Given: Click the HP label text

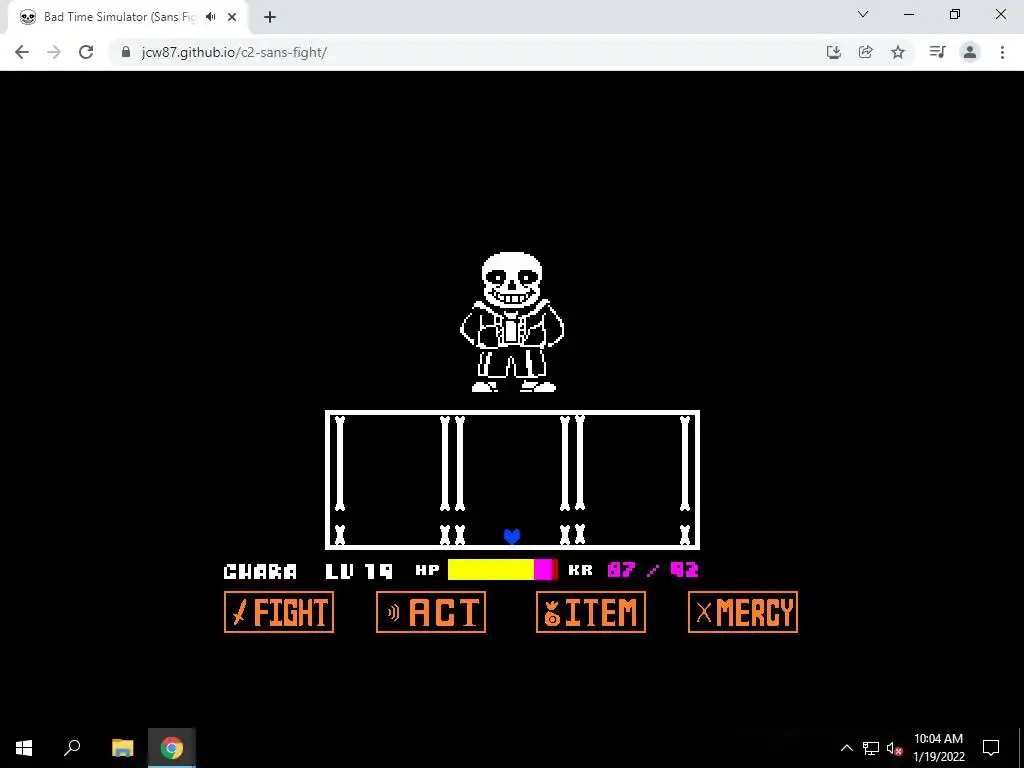Looking at the screenshot, I should 428,570.
